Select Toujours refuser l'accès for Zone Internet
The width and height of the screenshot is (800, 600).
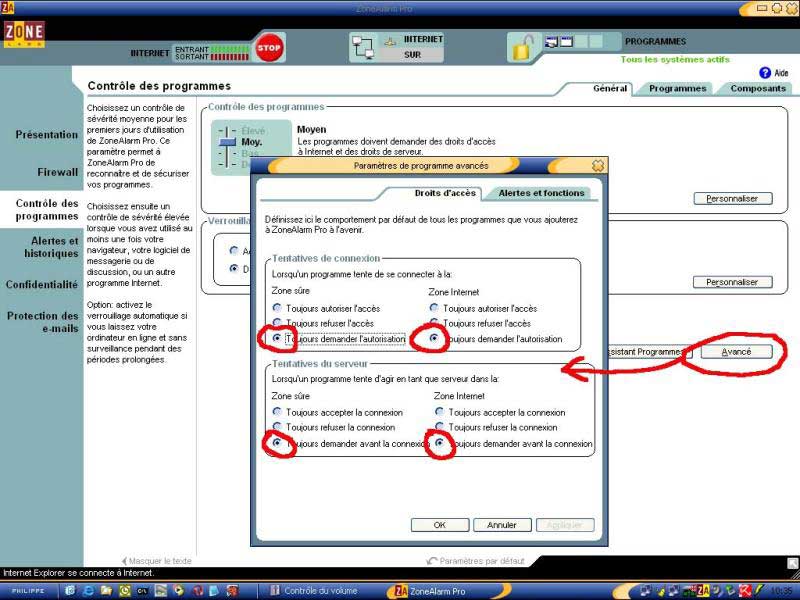(434, 324)
